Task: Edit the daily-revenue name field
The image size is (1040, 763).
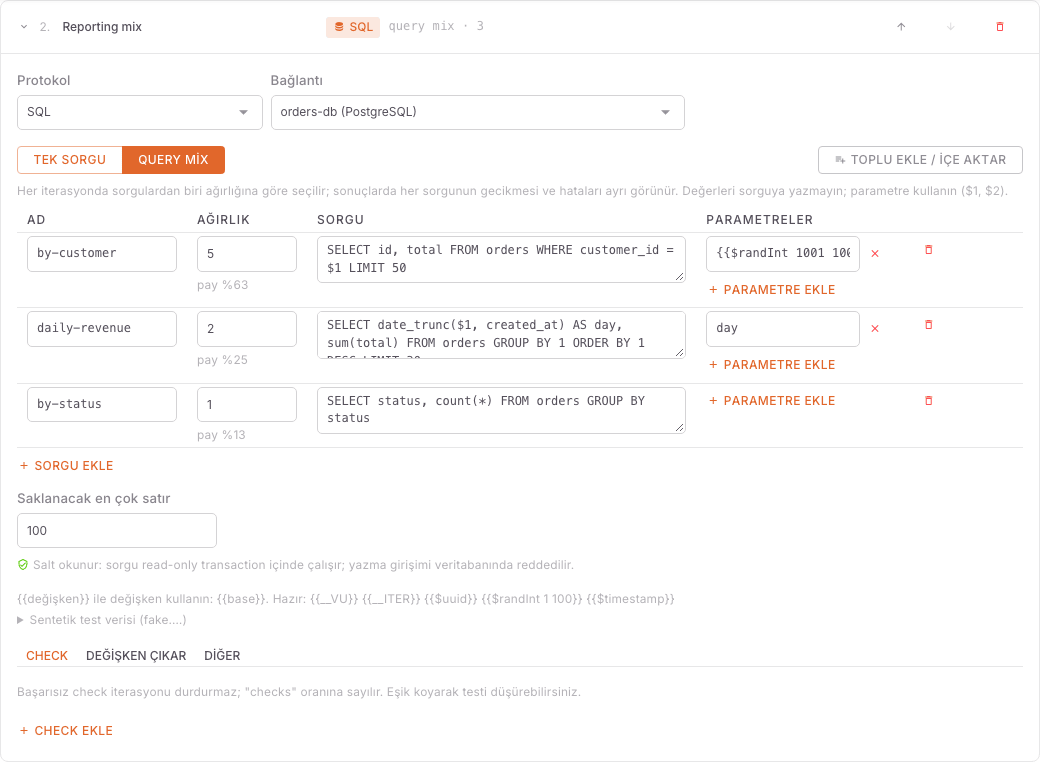Action: (x=102, y=328)
